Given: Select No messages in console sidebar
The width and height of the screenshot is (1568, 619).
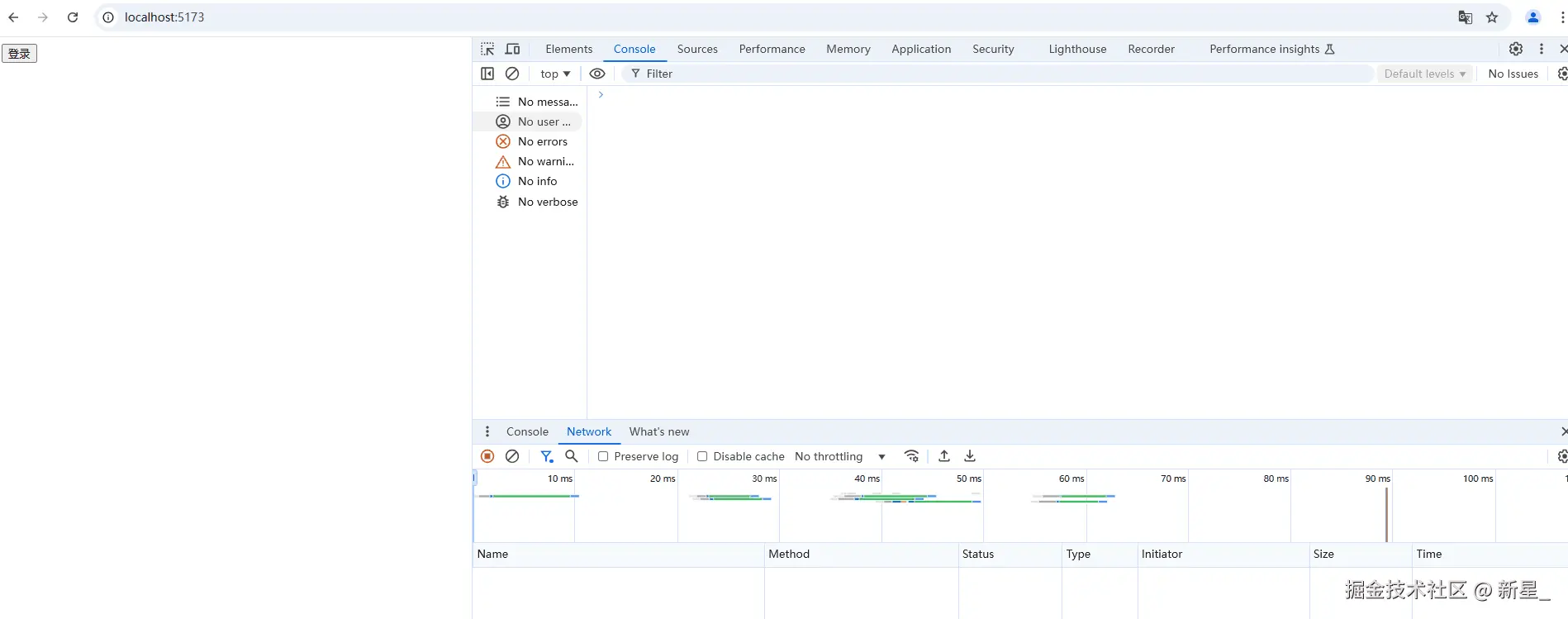Looking at the screenshot, I should click(x=530, y=102).
